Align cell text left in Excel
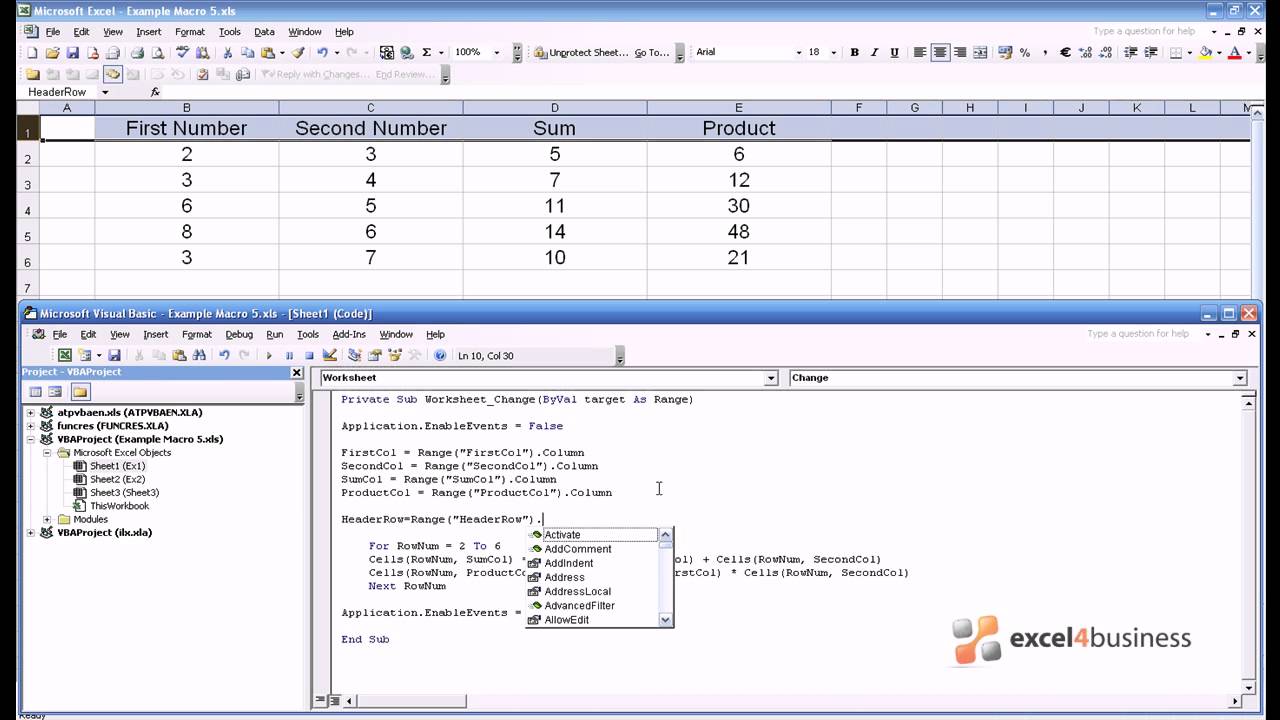1280x720 pixels. click(x=920, y=52)
